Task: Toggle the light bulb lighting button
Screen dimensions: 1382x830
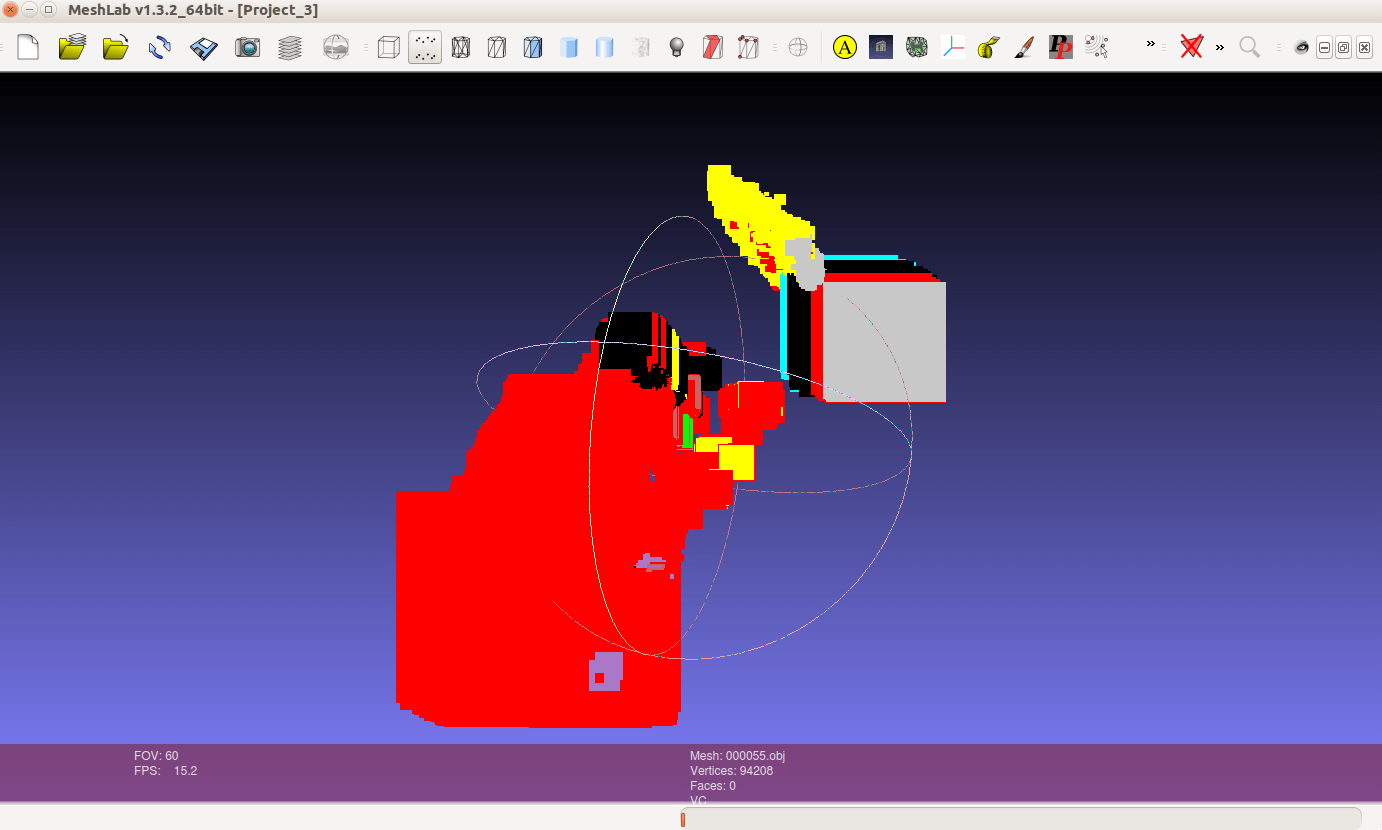Action: [677, 47]
